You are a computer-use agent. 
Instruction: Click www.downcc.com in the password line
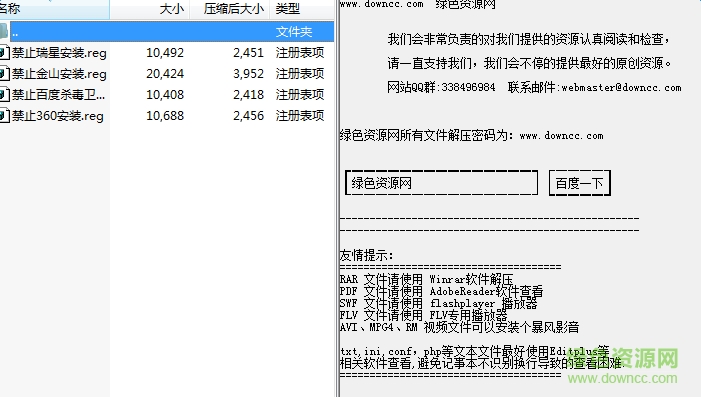(562, 135)
